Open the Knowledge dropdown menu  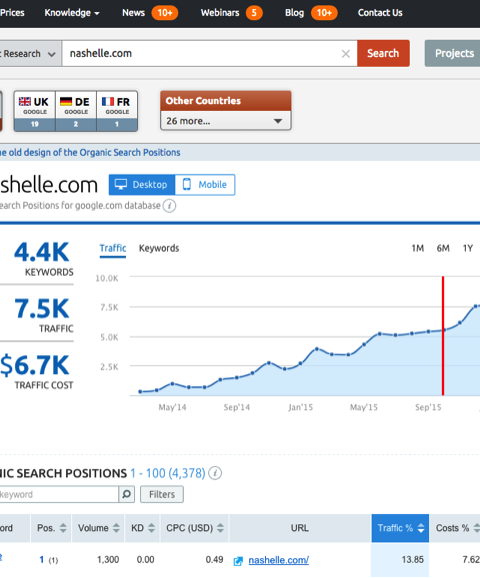[72, 13]
